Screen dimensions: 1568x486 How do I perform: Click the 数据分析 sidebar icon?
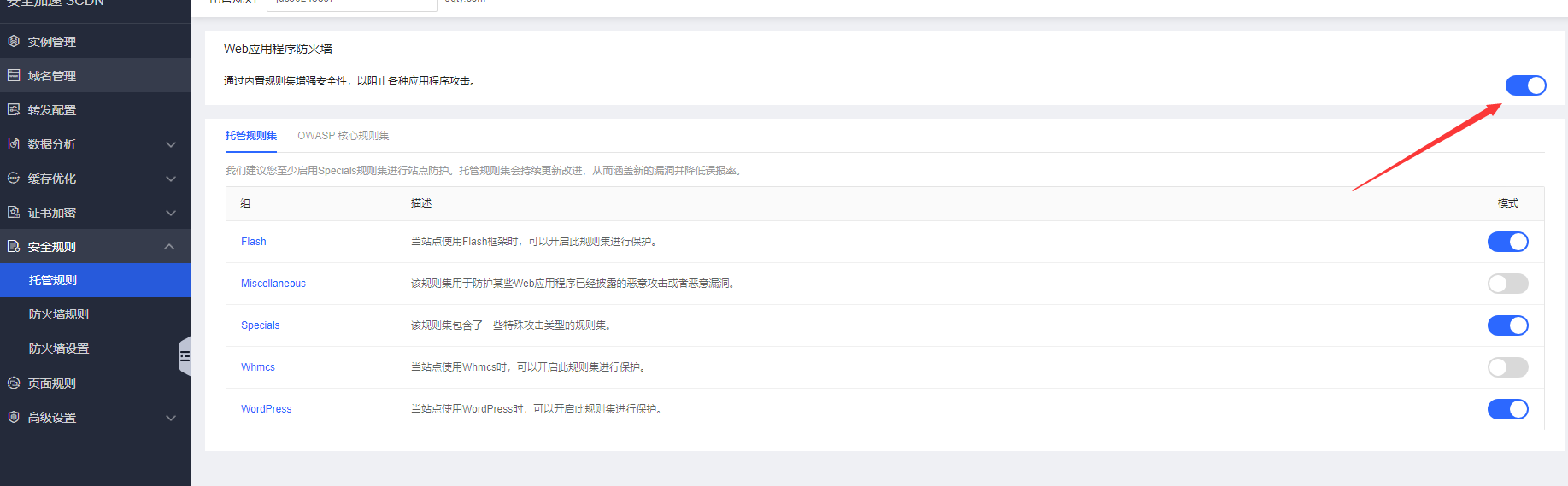(x=14, y=143)
